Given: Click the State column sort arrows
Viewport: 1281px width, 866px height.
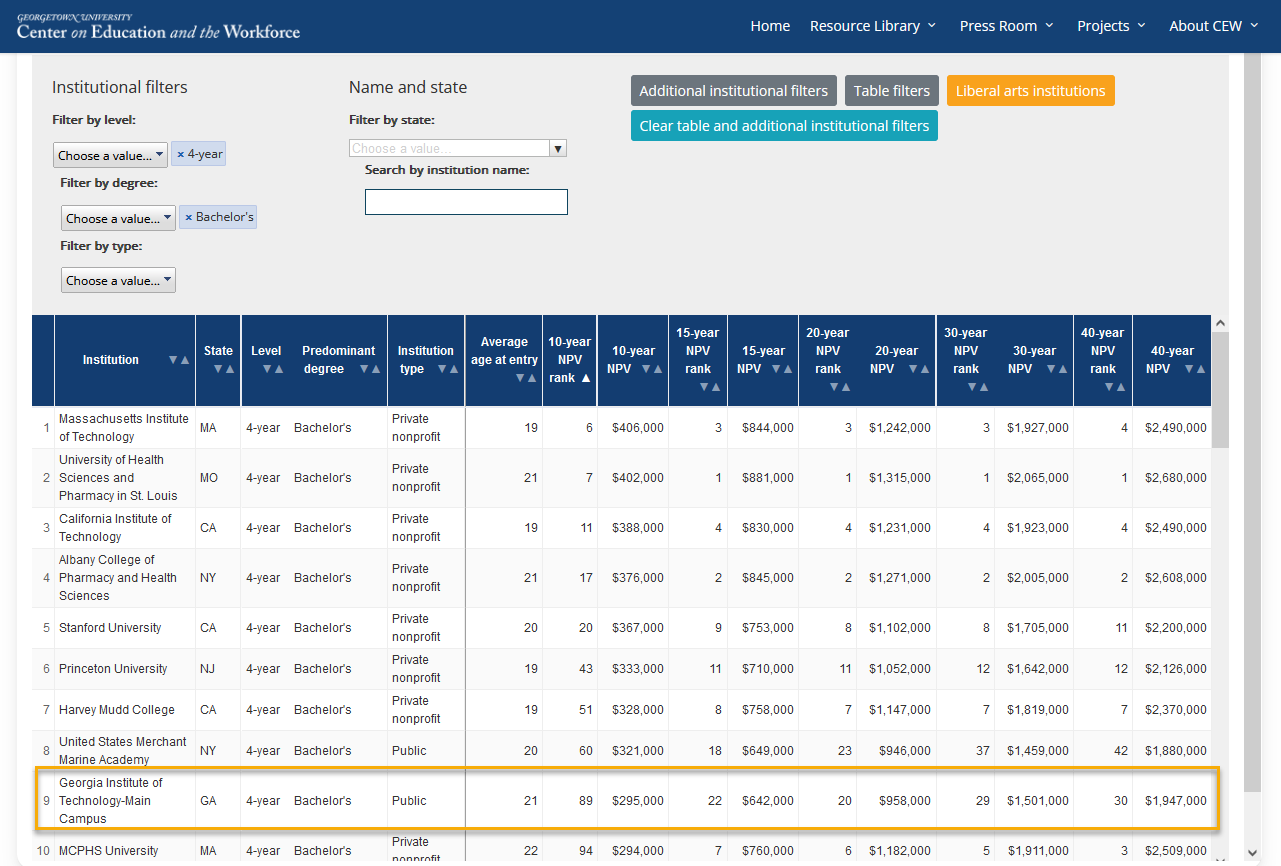Looking at the screenshot, I should (x=224, y=369).
